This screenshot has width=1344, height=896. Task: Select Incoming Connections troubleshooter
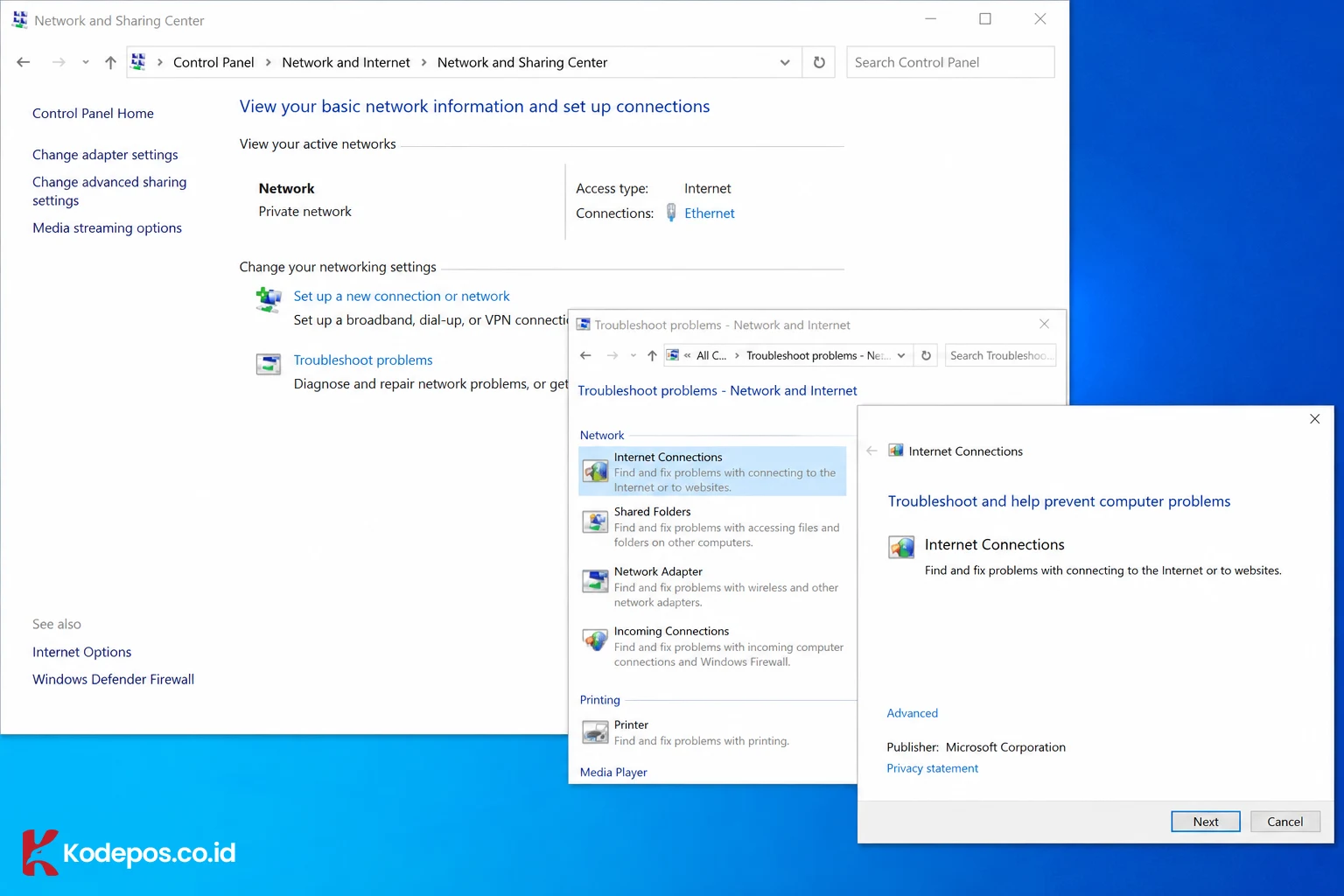(x=712, y=646)
